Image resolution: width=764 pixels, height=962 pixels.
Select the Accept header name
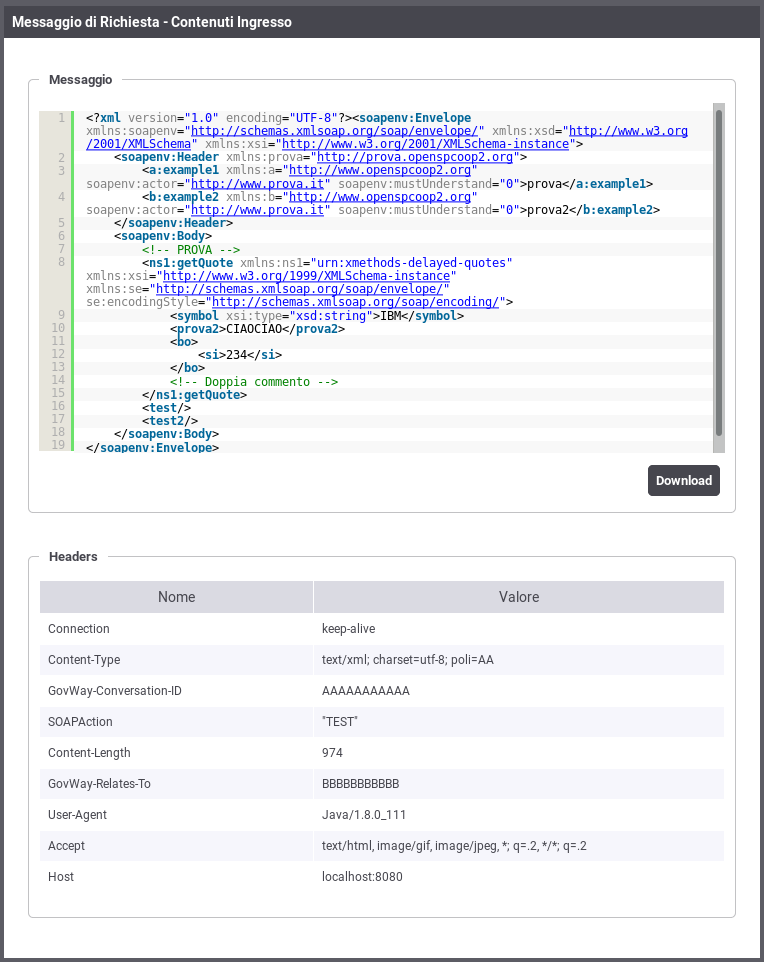pyautogui.click(x=66, y=845)
